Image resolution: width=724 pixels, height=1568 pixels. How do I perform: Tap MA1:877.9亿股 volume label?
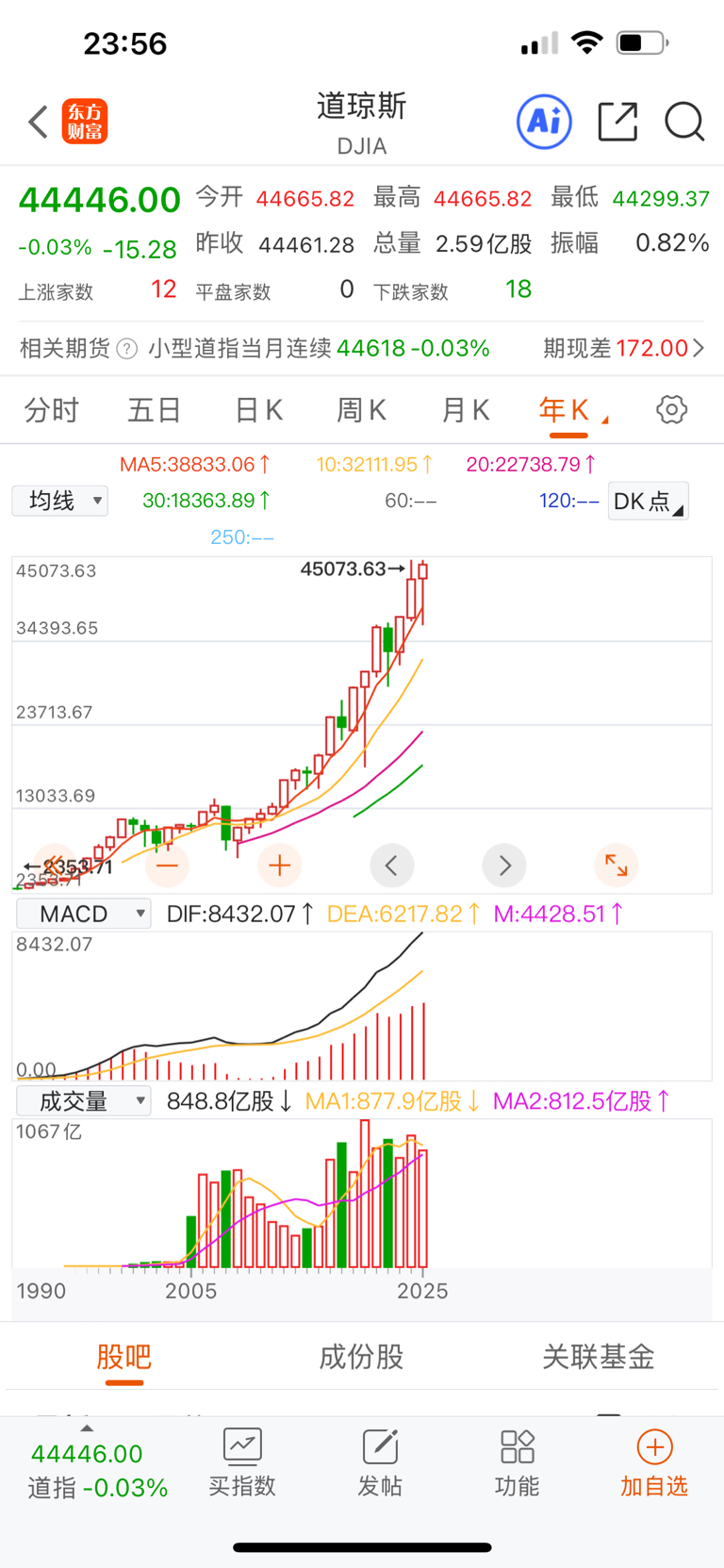point(393,1100)
